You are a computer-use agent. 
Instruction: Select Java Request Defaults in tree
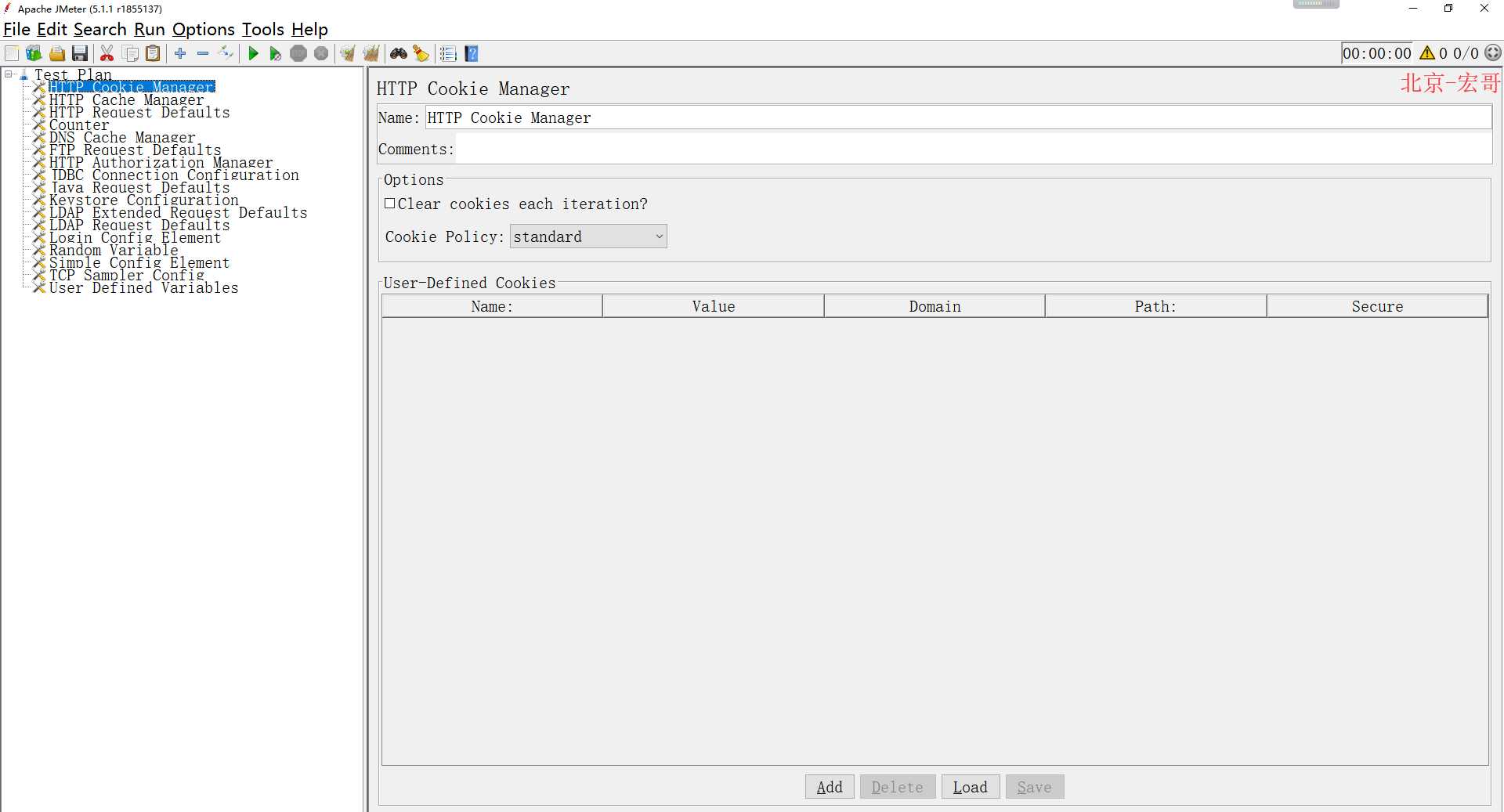tap(139, 187)
